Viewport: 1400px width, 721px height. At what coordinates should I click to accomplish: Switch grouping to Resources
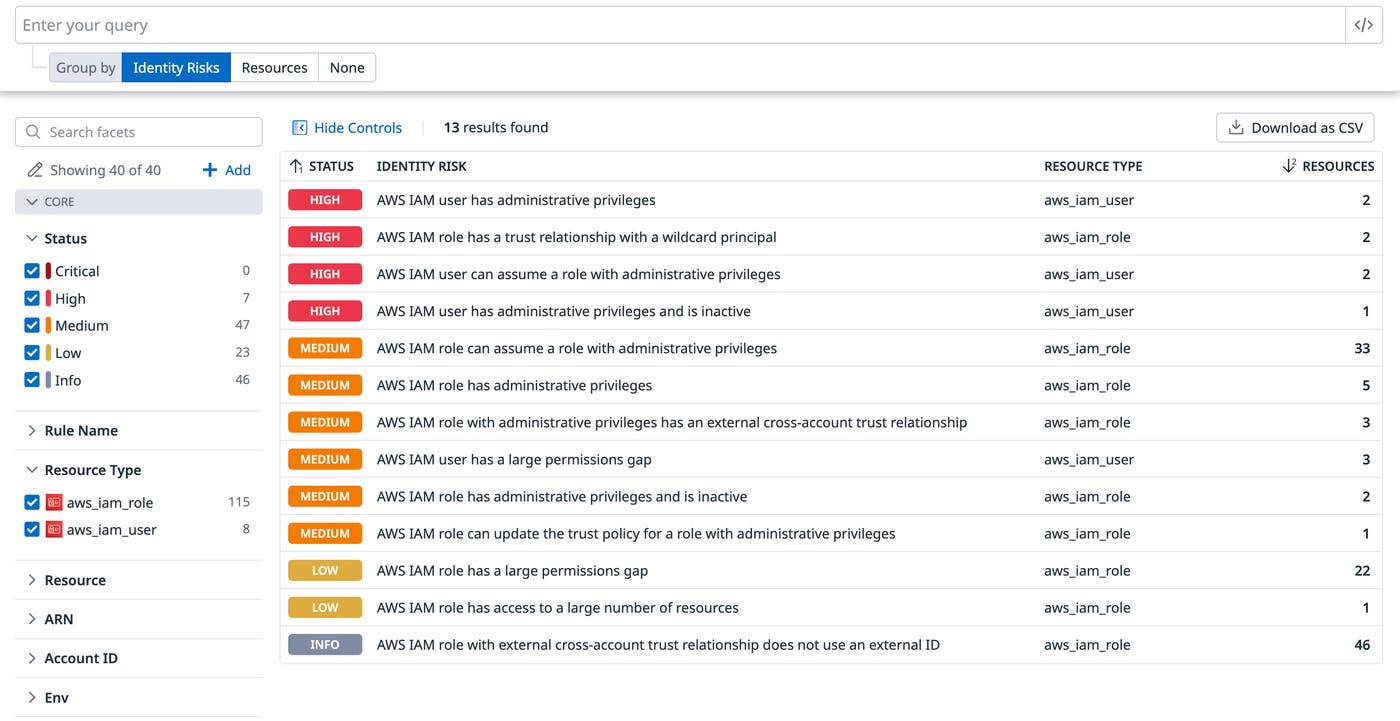(x=274, y=67)
